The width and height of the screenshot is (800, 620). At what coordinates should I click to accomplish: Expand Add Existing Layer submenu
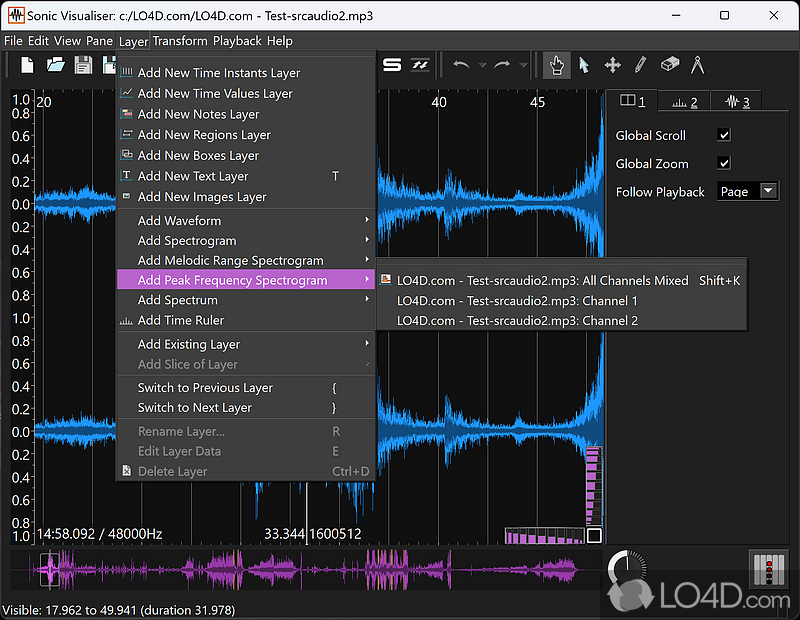click(246, 344)
